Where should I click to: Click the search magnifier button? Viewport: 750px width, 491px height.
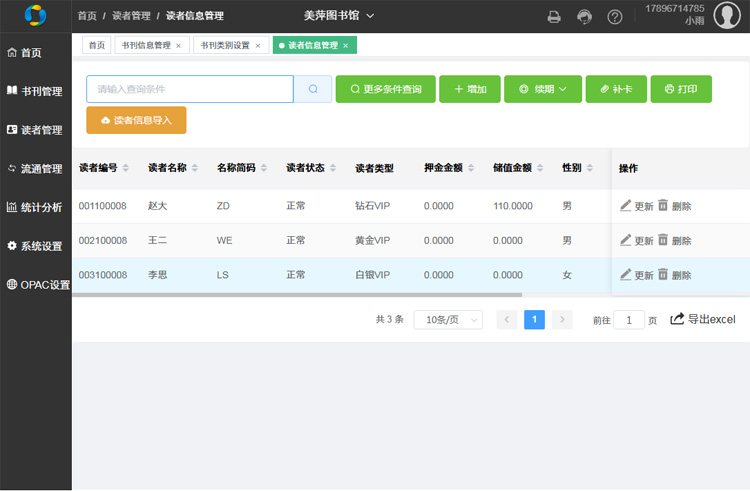coord(313,89)
